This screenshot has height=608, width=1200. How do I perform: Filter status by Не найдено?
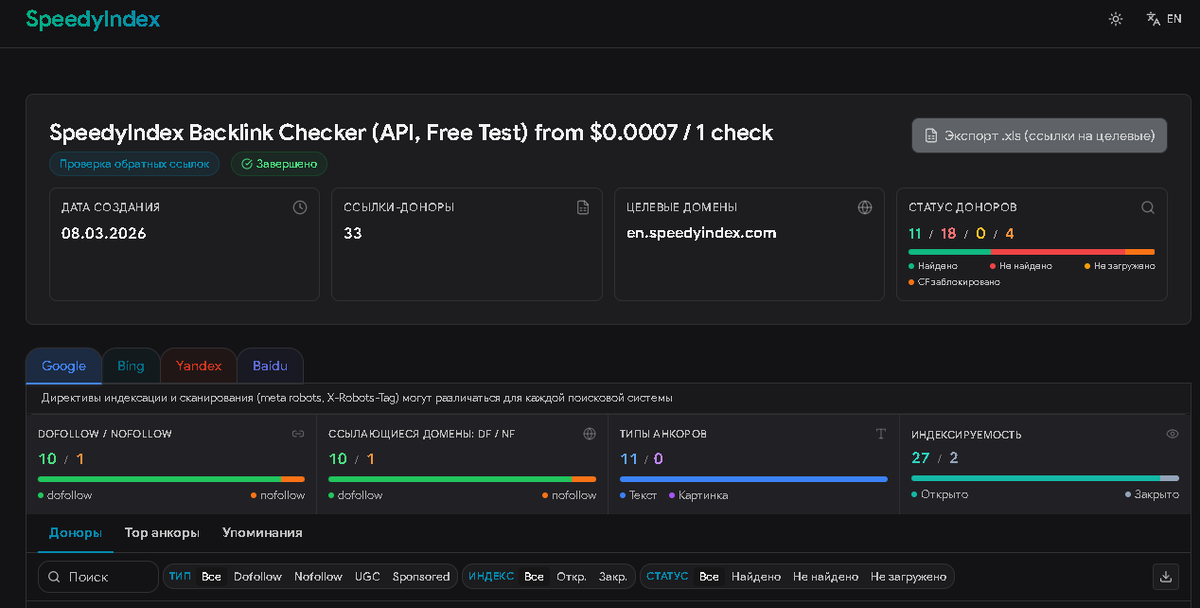tap(825, 577)
